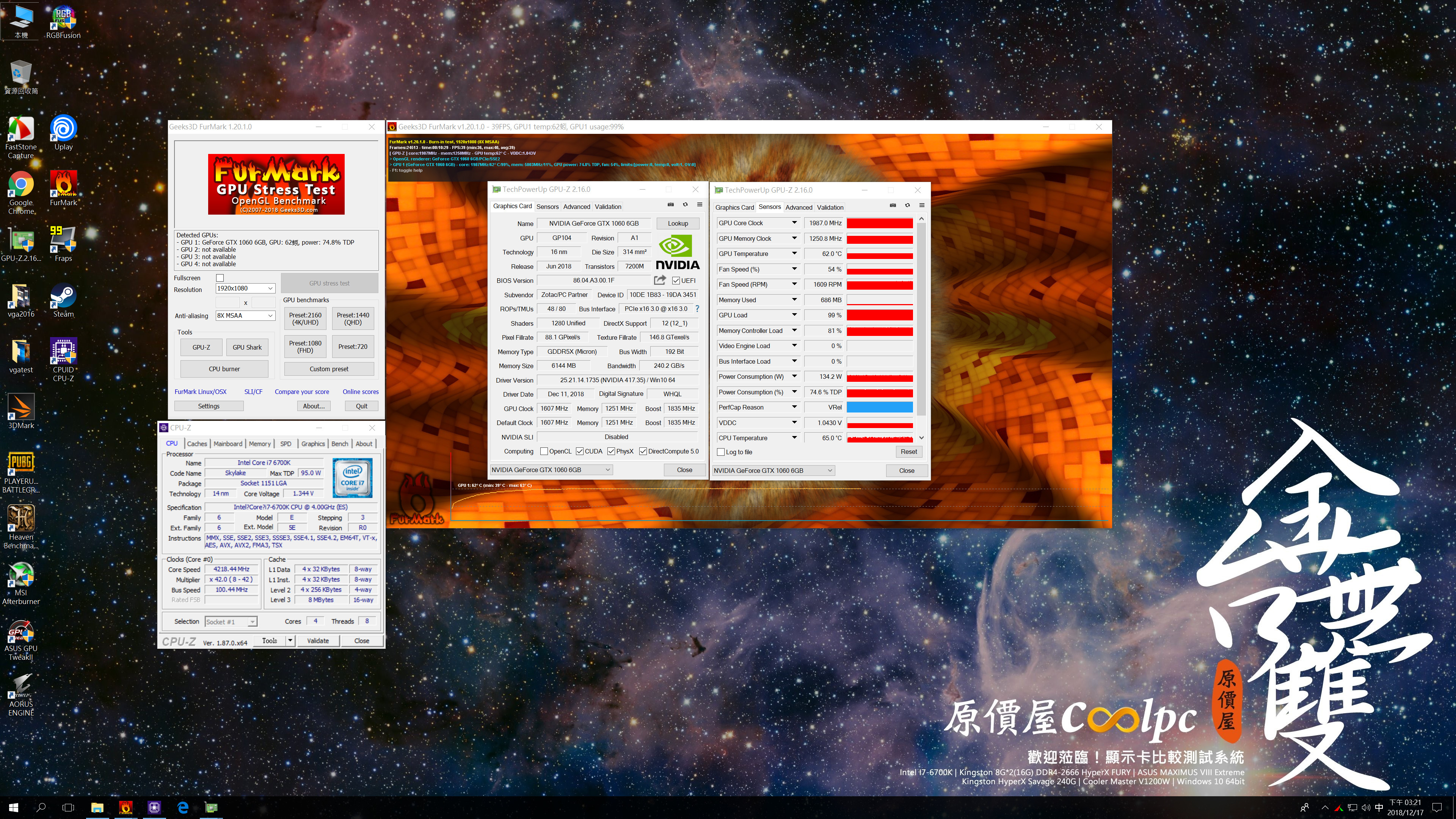Toggle CUDA checkbox in GPU-Z

point(580,451)
